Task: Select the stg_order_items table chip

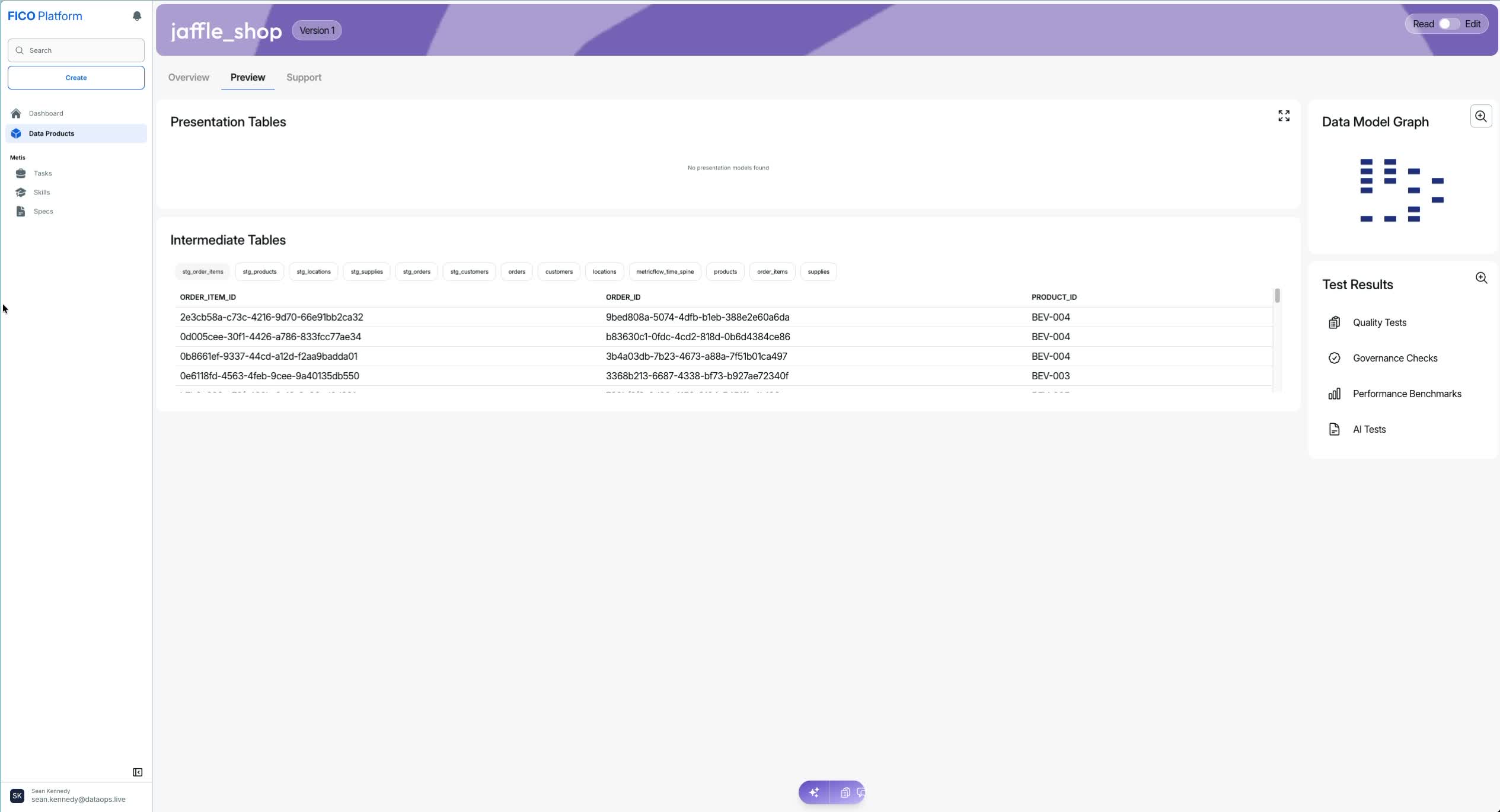Action: [203, 271]
